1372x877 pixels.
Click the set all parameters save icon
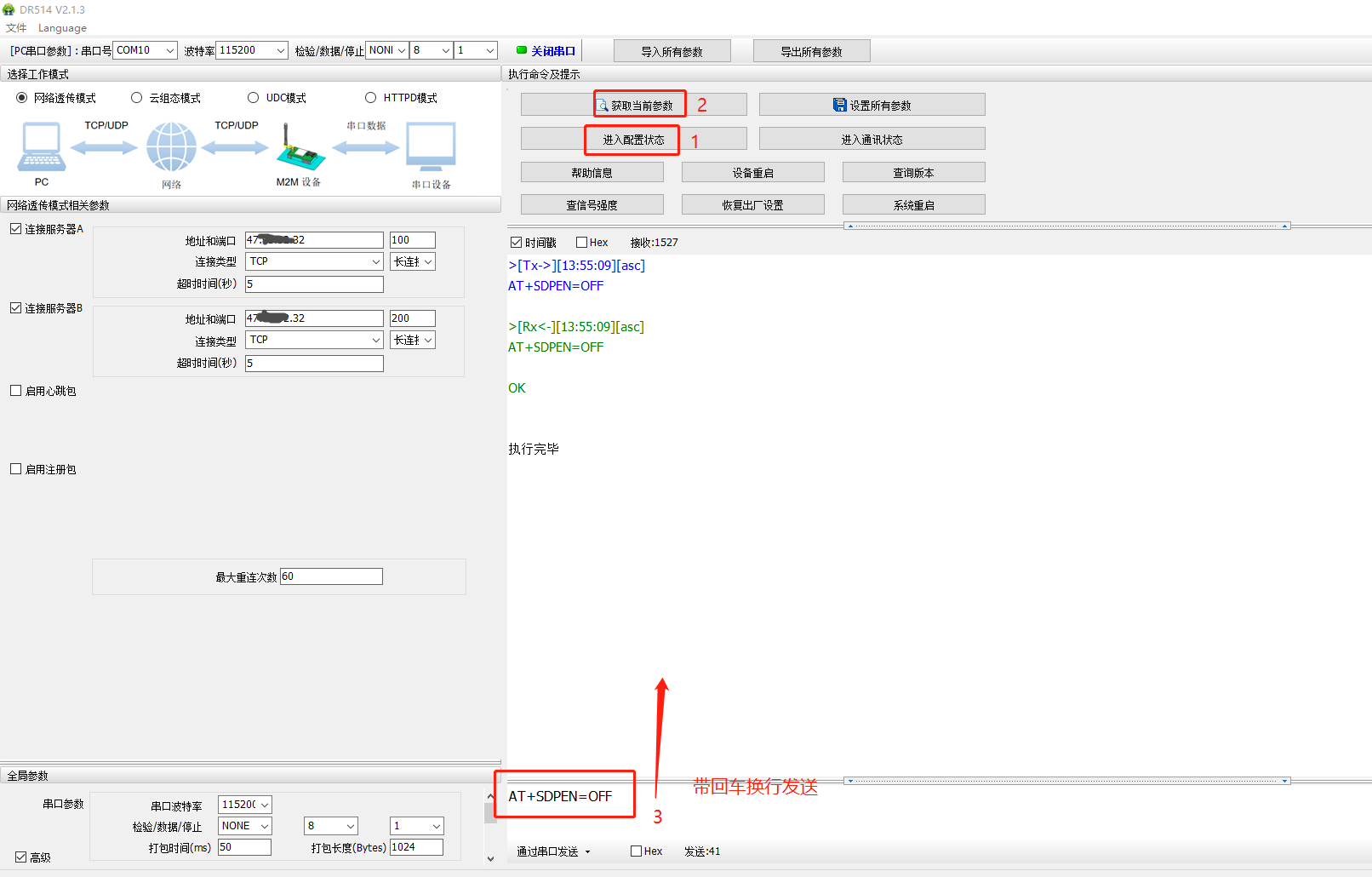[x=839, y=106]
